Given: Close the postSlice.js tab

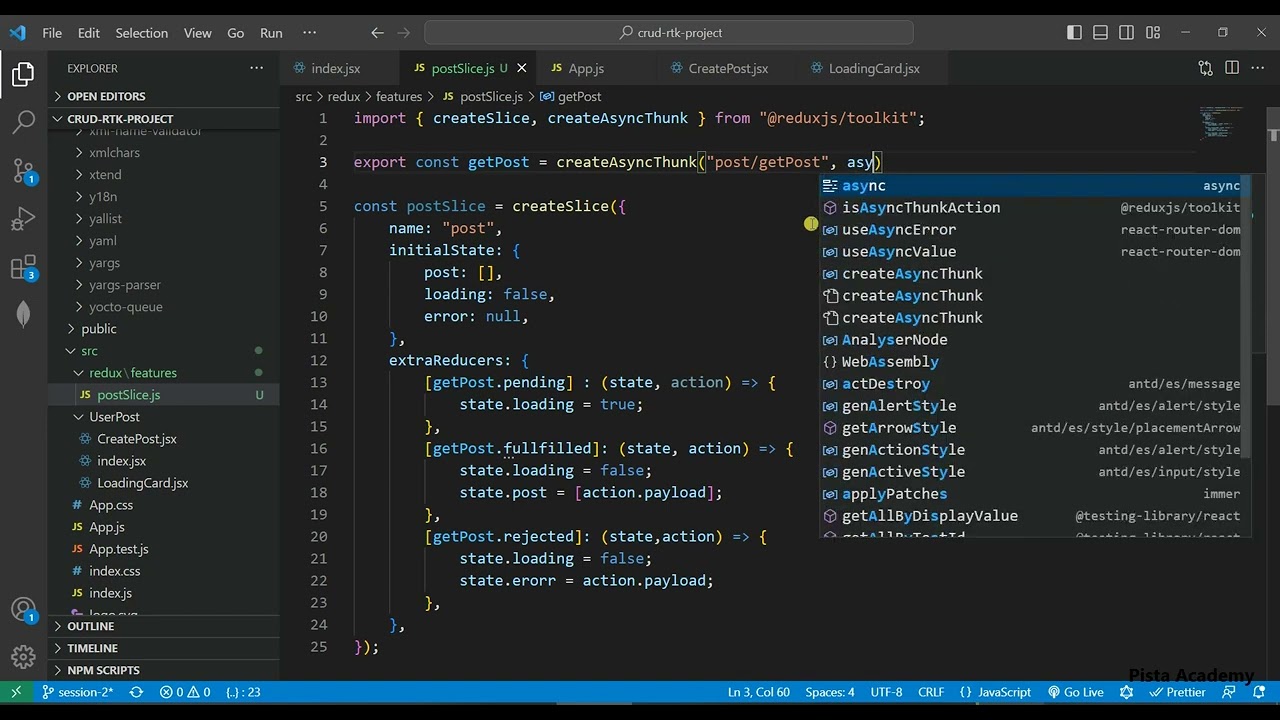Looking at the screenshot, I should point(521,68).
